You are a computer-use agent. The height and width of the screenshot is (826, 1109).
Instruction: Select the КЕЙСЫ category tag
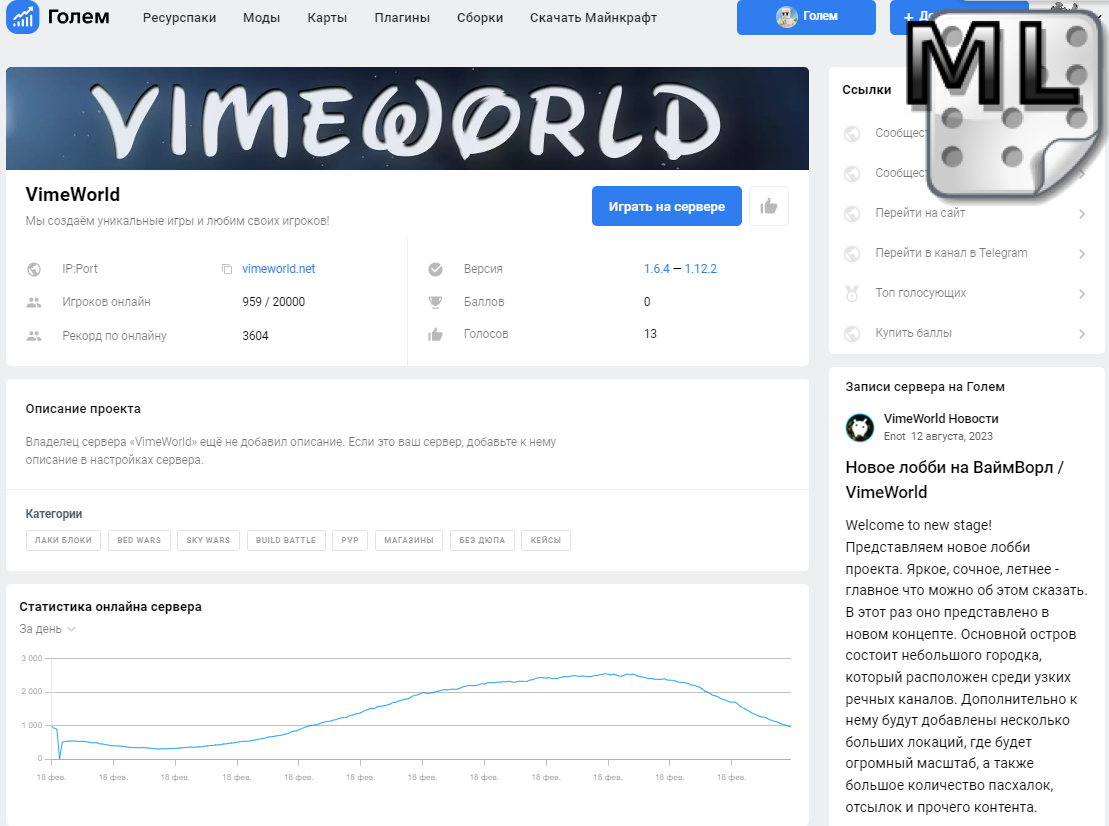[546, 540]
